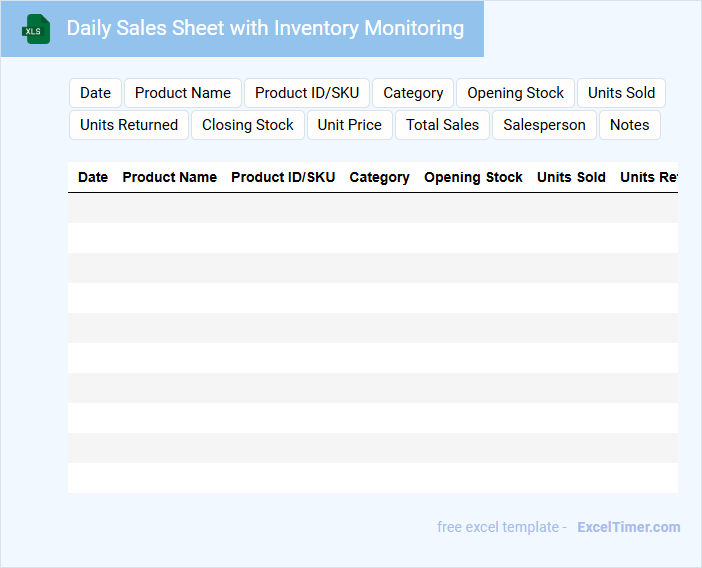Click the green XLS file icon
Viewport: 702px width, 568px height.
point(36,30)
